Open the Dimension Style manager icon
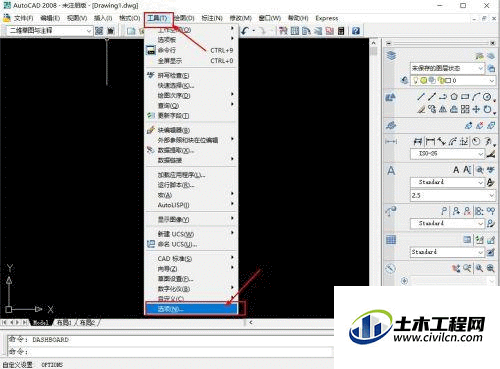 coord(491,154)
